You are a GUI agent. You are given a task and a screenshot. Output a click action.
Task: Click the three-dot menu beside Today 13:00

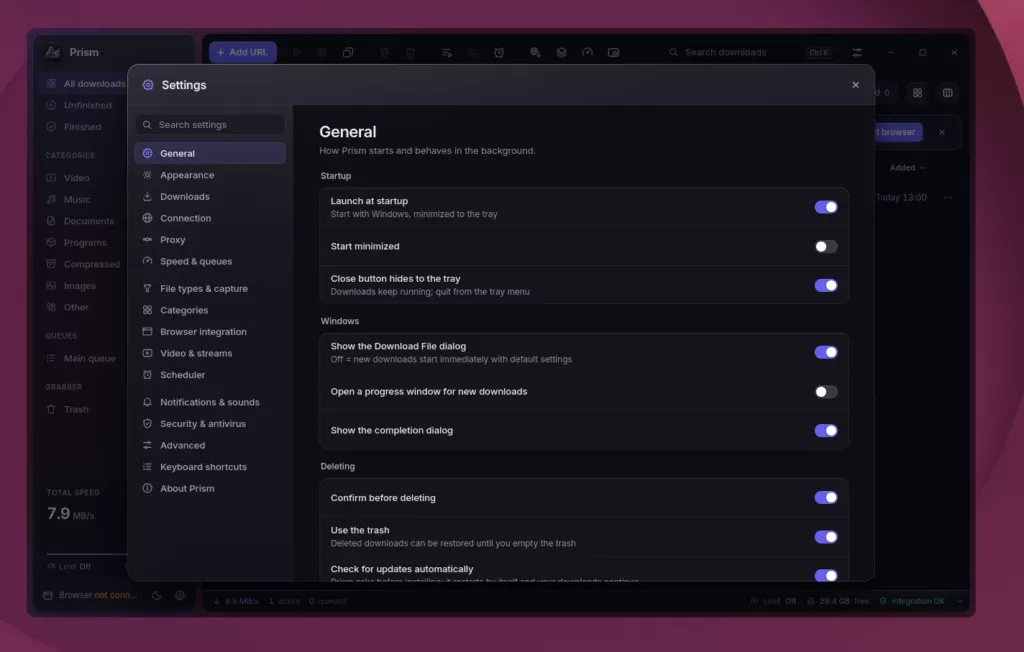(948, 197)
